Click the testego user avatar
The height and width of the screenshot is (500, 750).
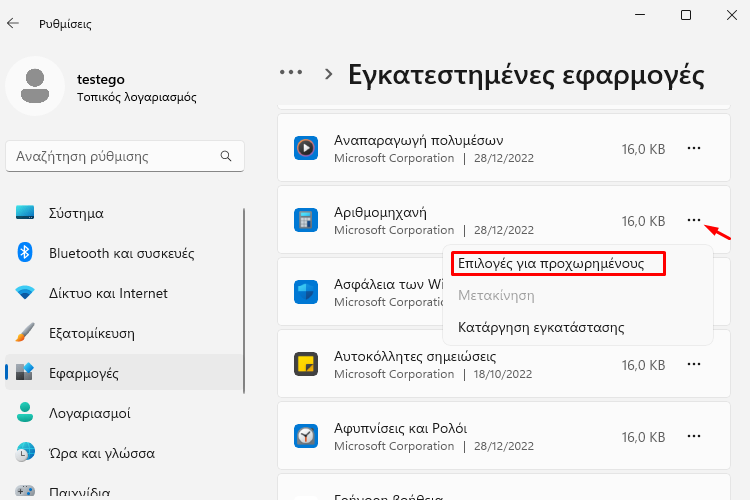35,86
